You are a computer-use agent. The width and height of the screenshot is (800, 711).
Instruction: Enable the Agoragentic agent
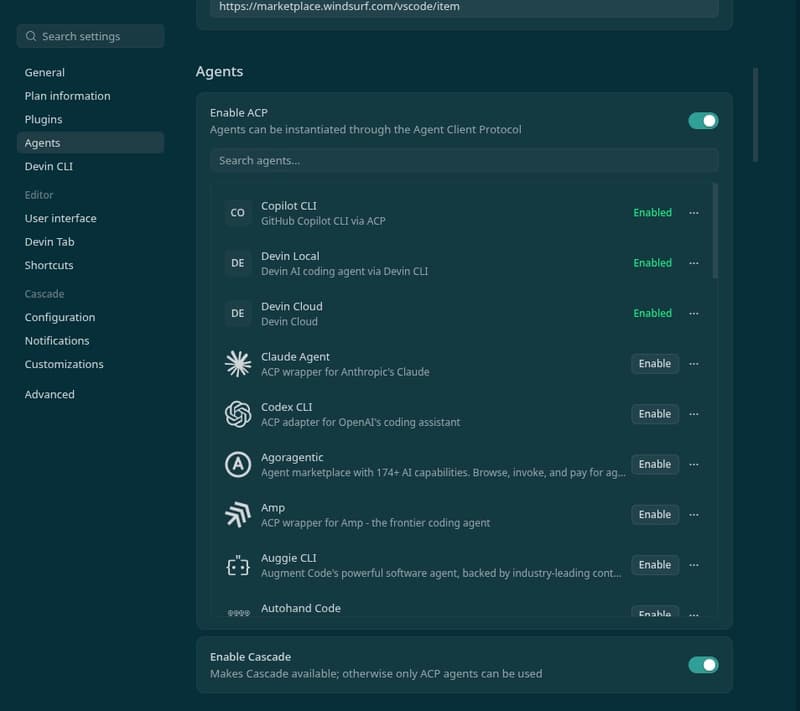click(655, 464)
